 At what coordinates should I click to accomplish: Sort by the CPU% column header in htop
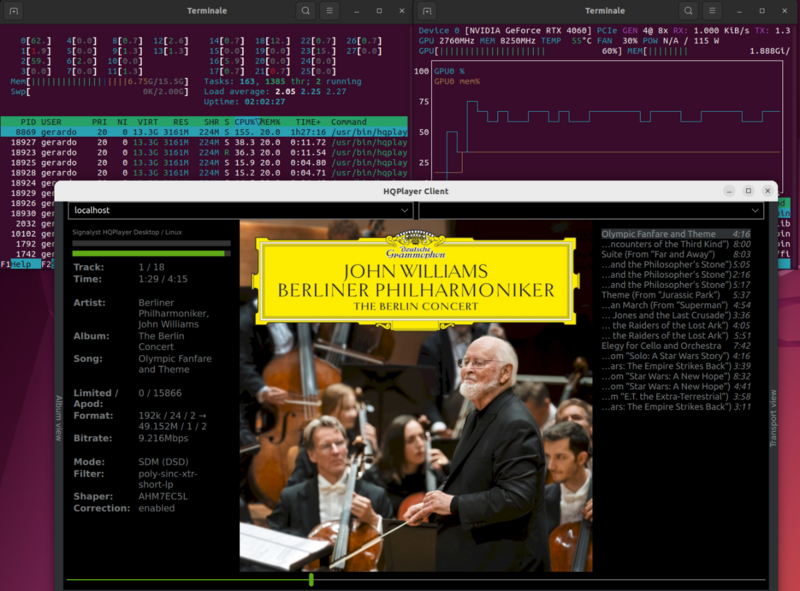(246, 121)
